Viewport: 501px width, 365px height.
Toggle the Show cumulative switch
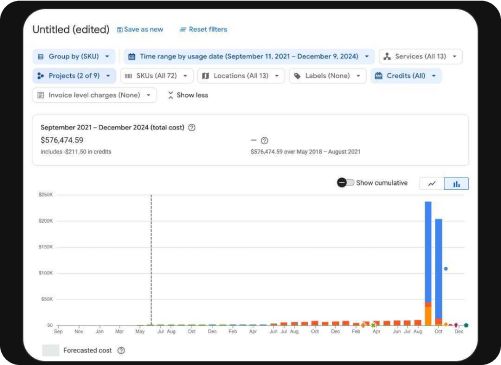click(x=345, y=183)
